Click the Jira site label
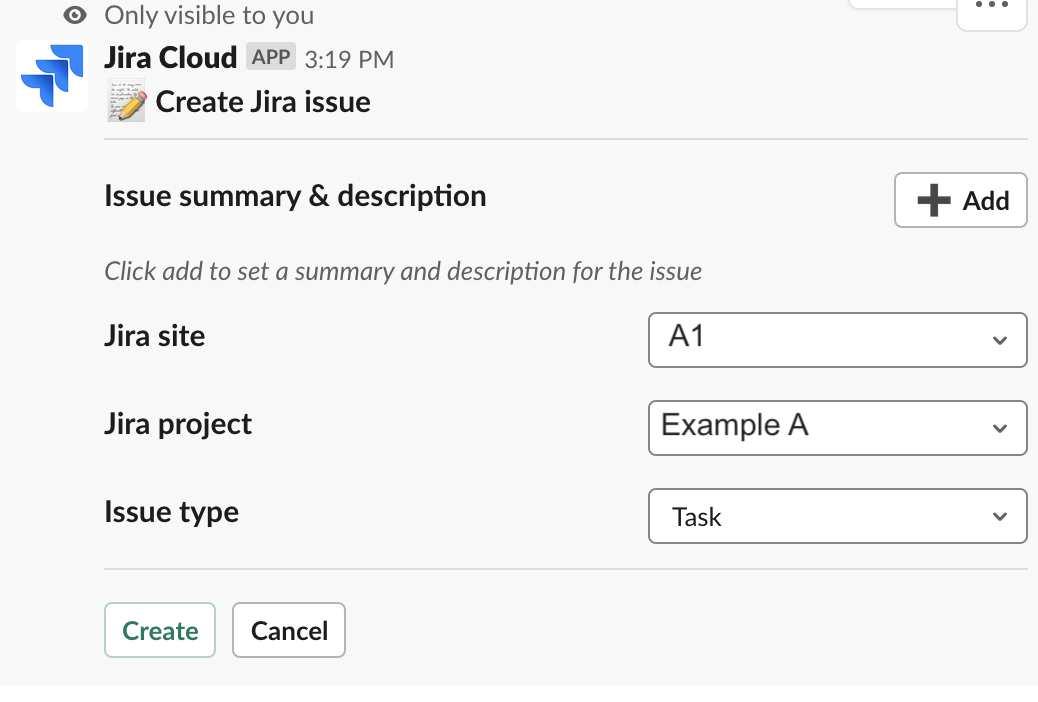Image resolution: width=1038 pixels, height=702 pixels. pos(155,336)
